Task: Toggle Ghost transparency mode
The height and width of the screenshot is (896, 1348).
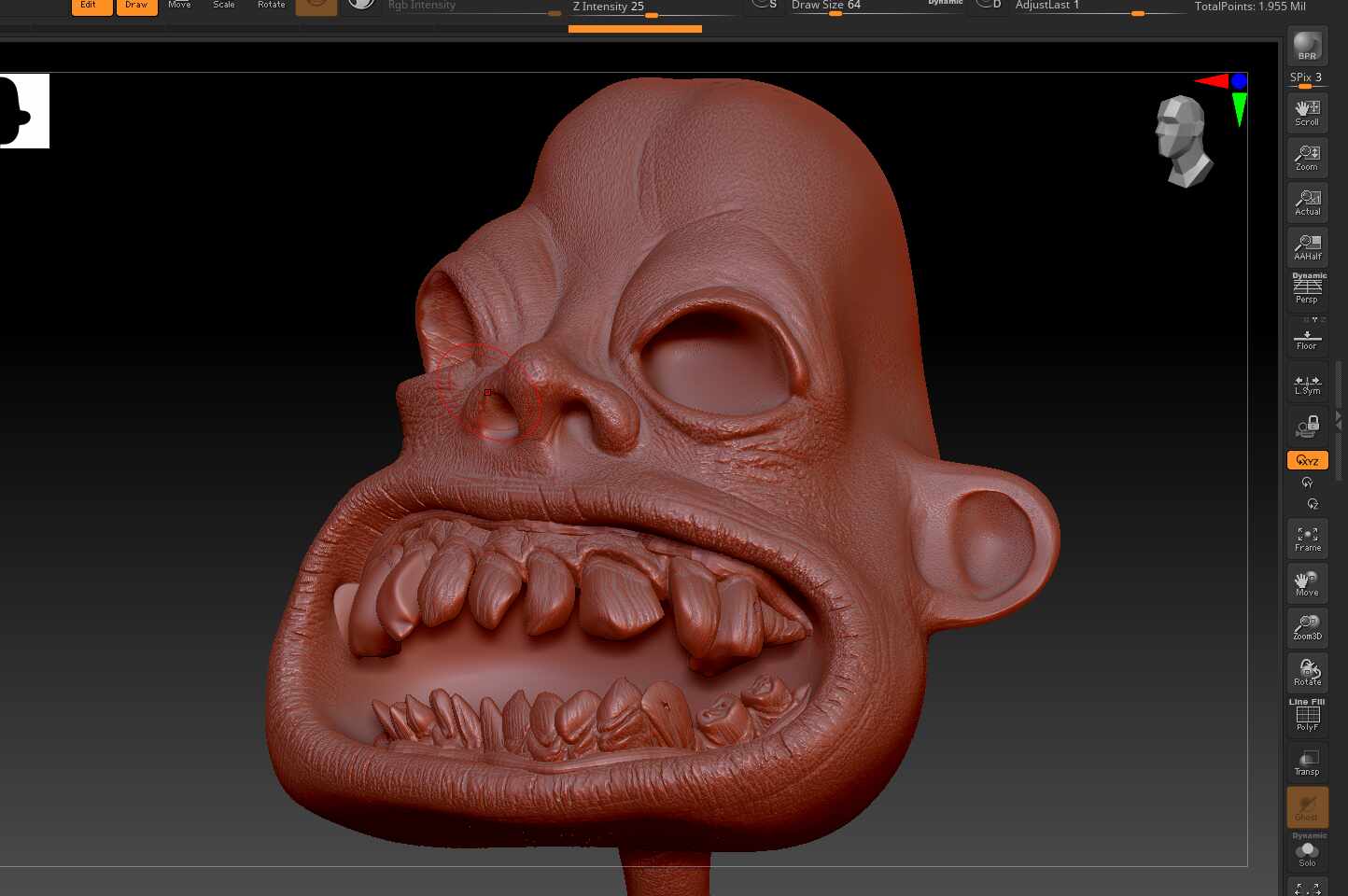Action: pos(1307,806)
